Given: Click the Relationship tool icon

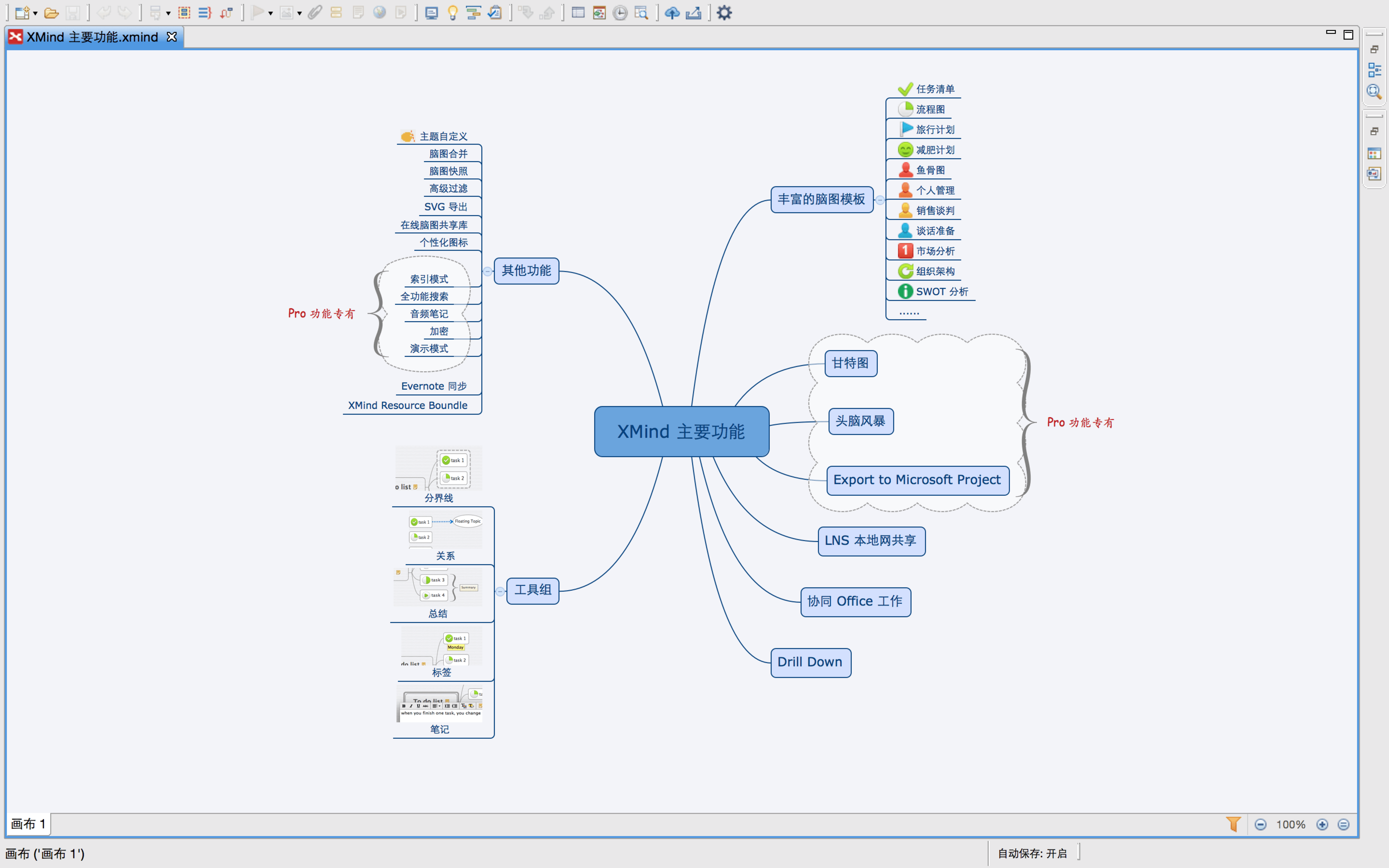Looking at the screenshot, I should [x=226, y=13].
